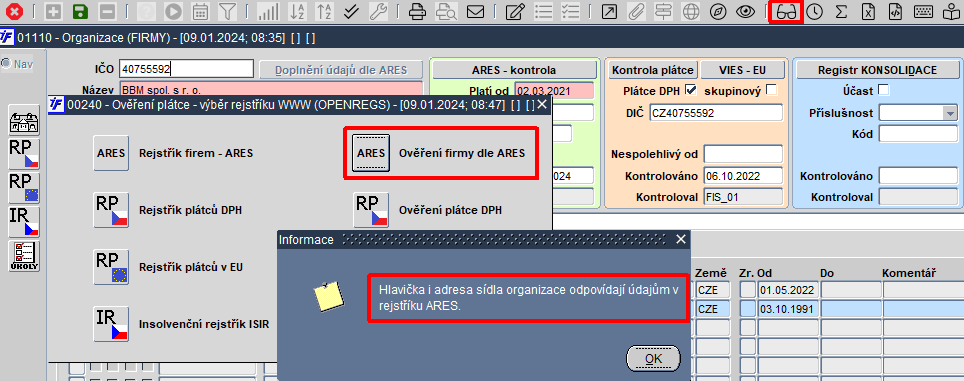Enable the Účast checkbox

pyautogui.click(x=883, y=90)
